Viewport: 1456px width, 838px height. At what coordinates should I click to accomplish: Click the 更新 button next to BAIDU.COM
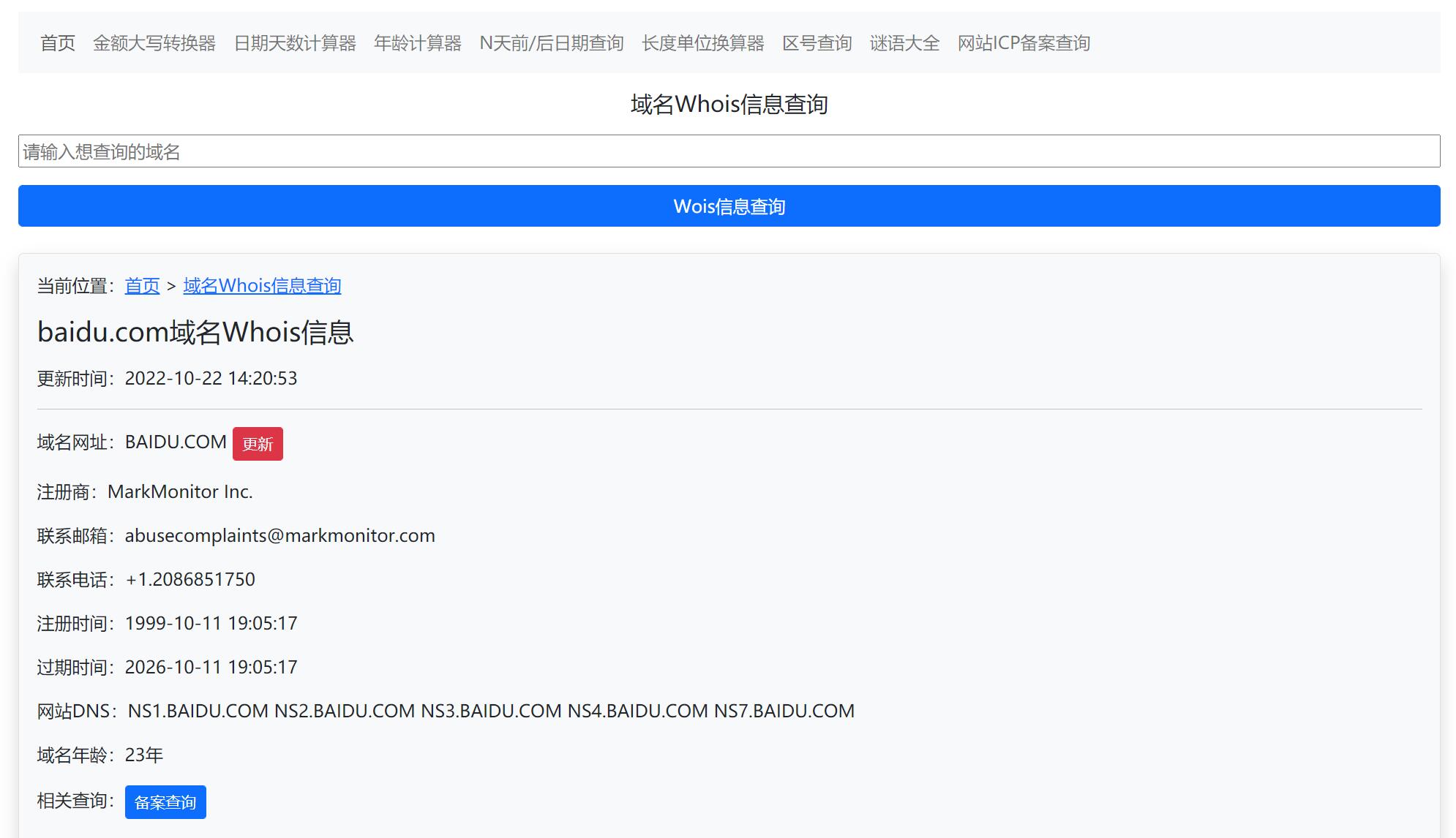pyautogui.click(x=258, y=443)
